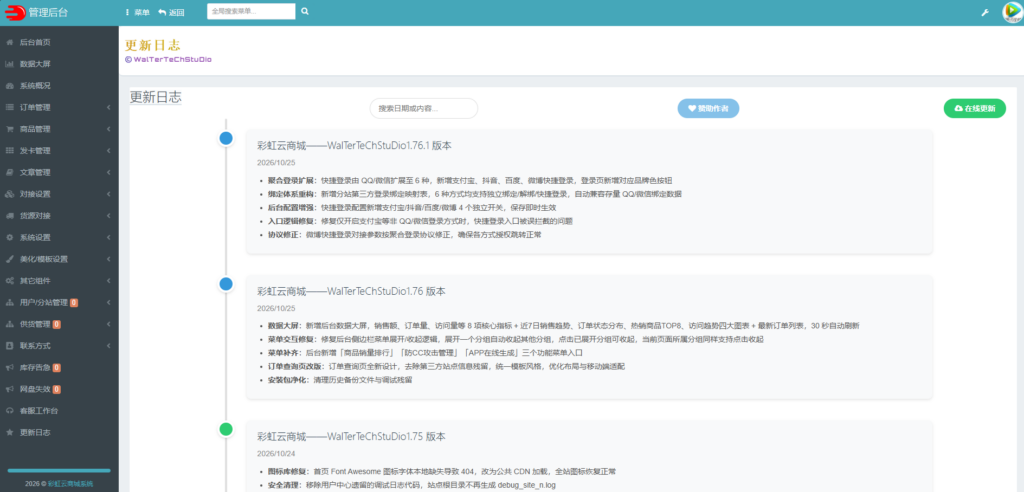This screenshot has width=1024, height=492.
Task: Click the headset icon beside 客服工作台
Action: point(9,410)
